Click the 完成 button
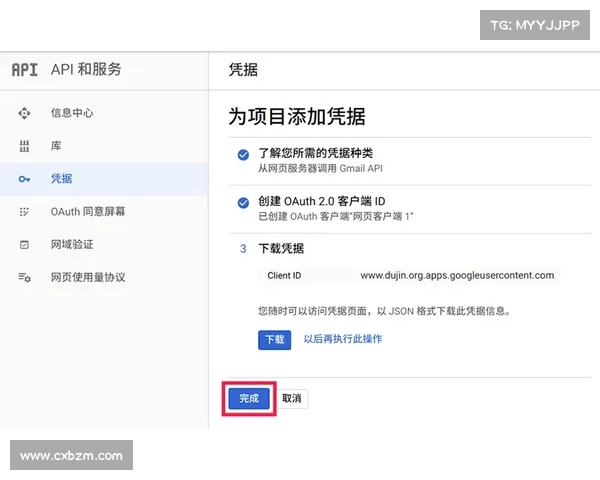Viewport: 600px width, 480px height. coord(249,398)
